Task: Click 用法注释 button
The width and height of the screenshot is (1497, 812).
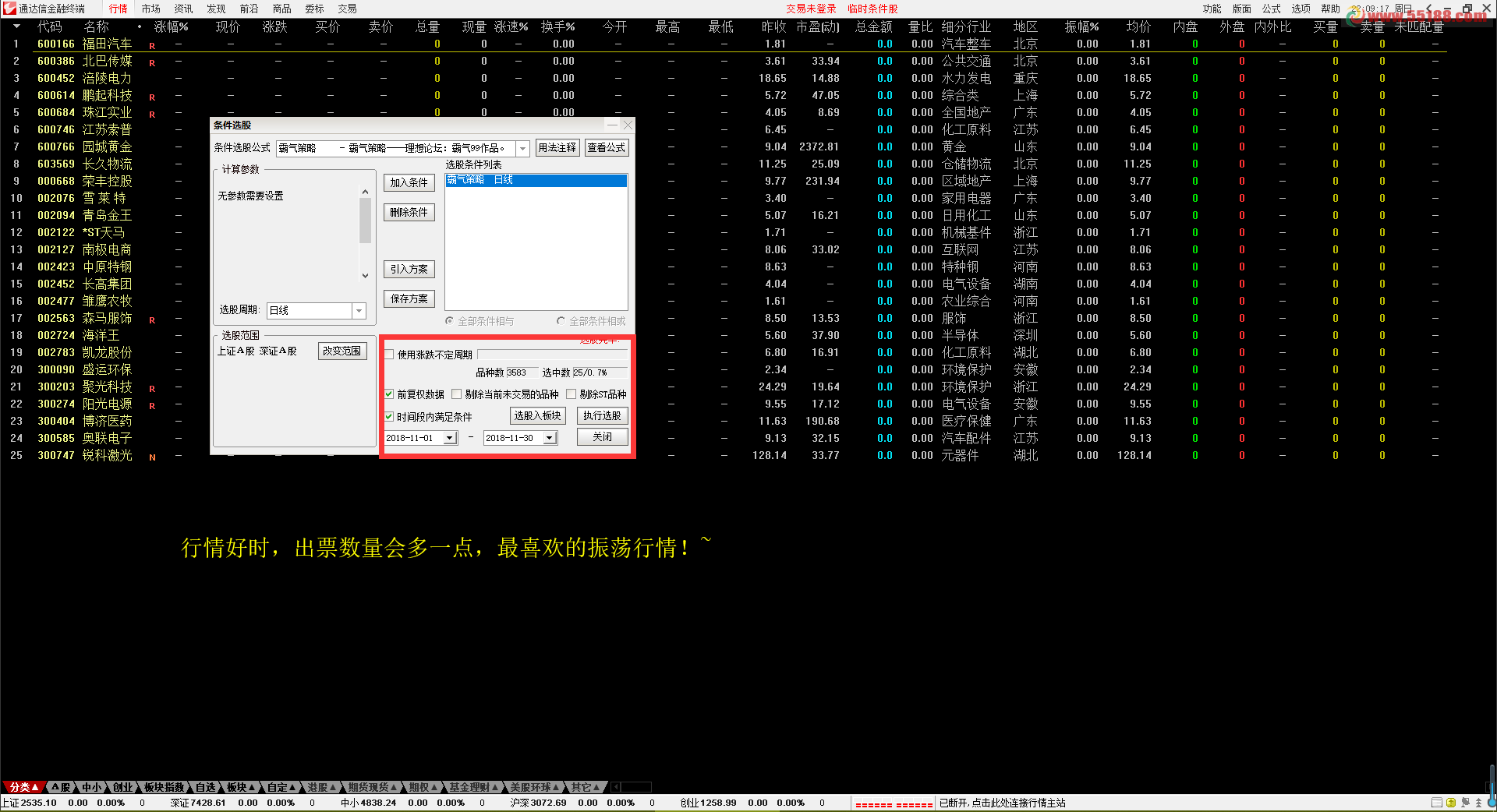Action: (557, 148)
